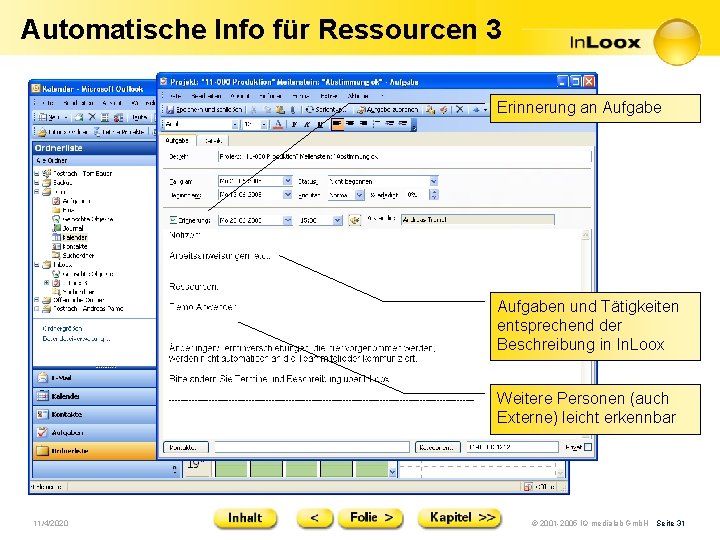The height and width of the screenshot is (540, 720).
Task: Open the E-Mail navigation pane button
Action: [95, 378]
